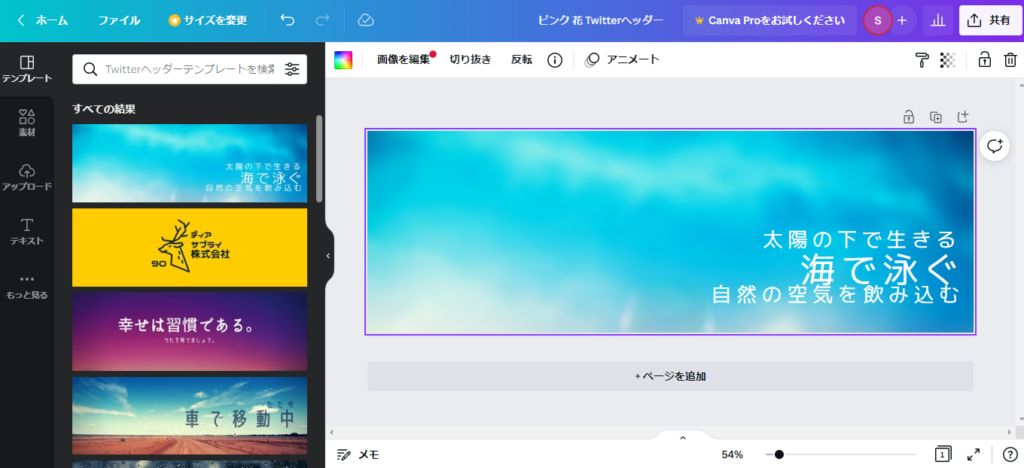Undo the last action
This screenshot has height=468, width=1024.
[287, 20]
